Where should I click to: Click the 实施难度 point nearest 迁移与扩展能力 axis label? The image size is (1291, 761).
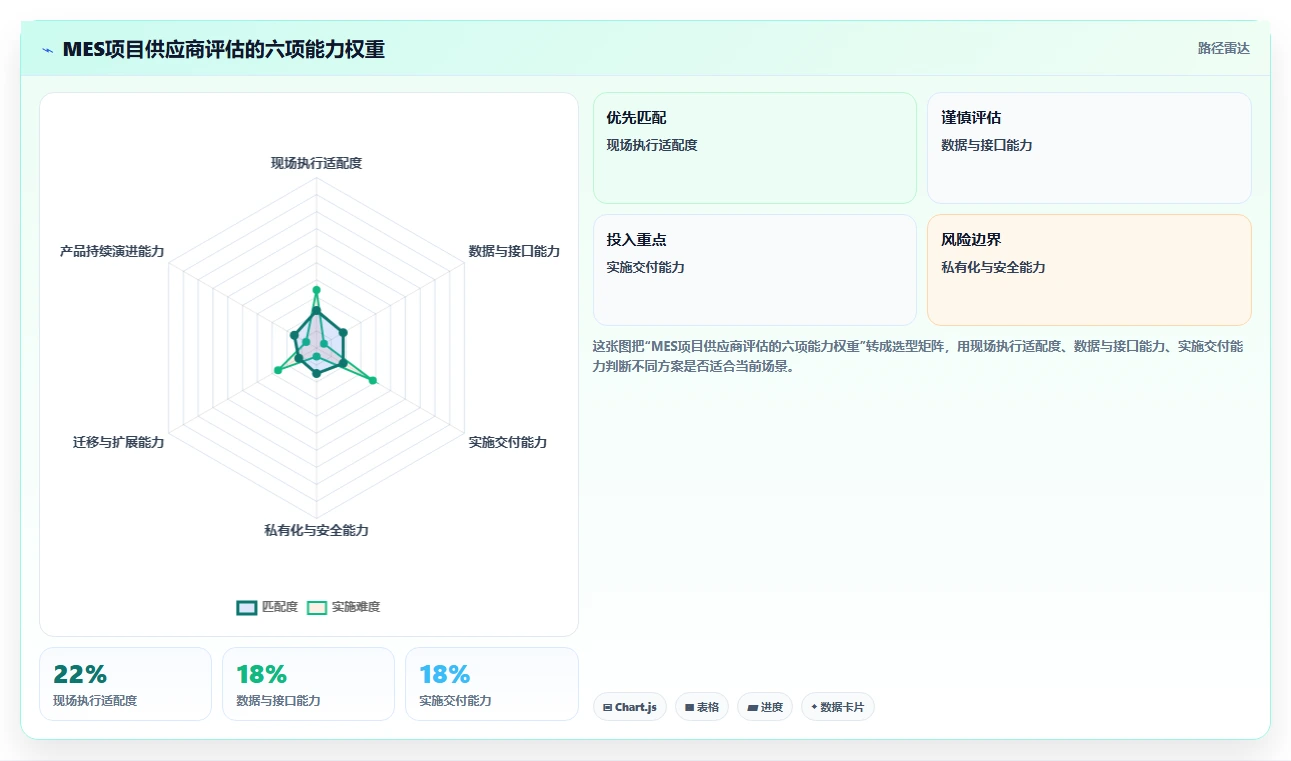[x=278, y=371]
